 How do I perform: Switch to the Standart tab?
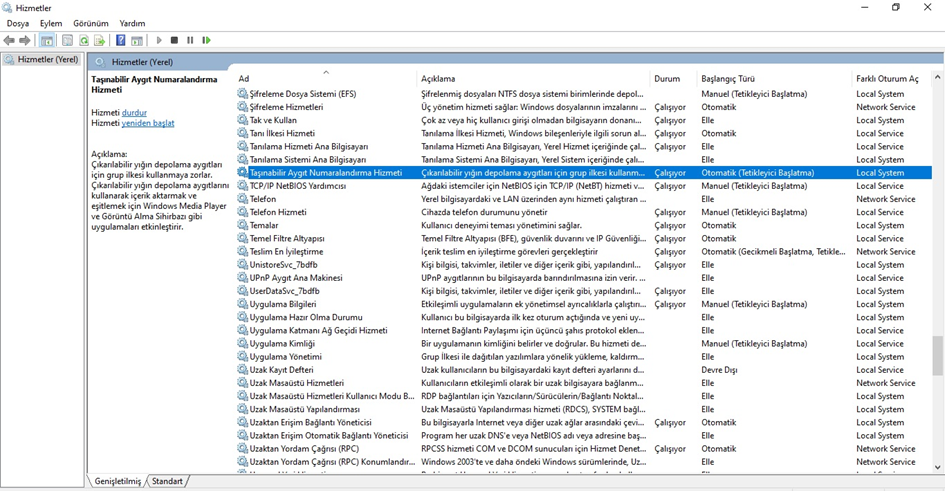click(x=167, y=481)
